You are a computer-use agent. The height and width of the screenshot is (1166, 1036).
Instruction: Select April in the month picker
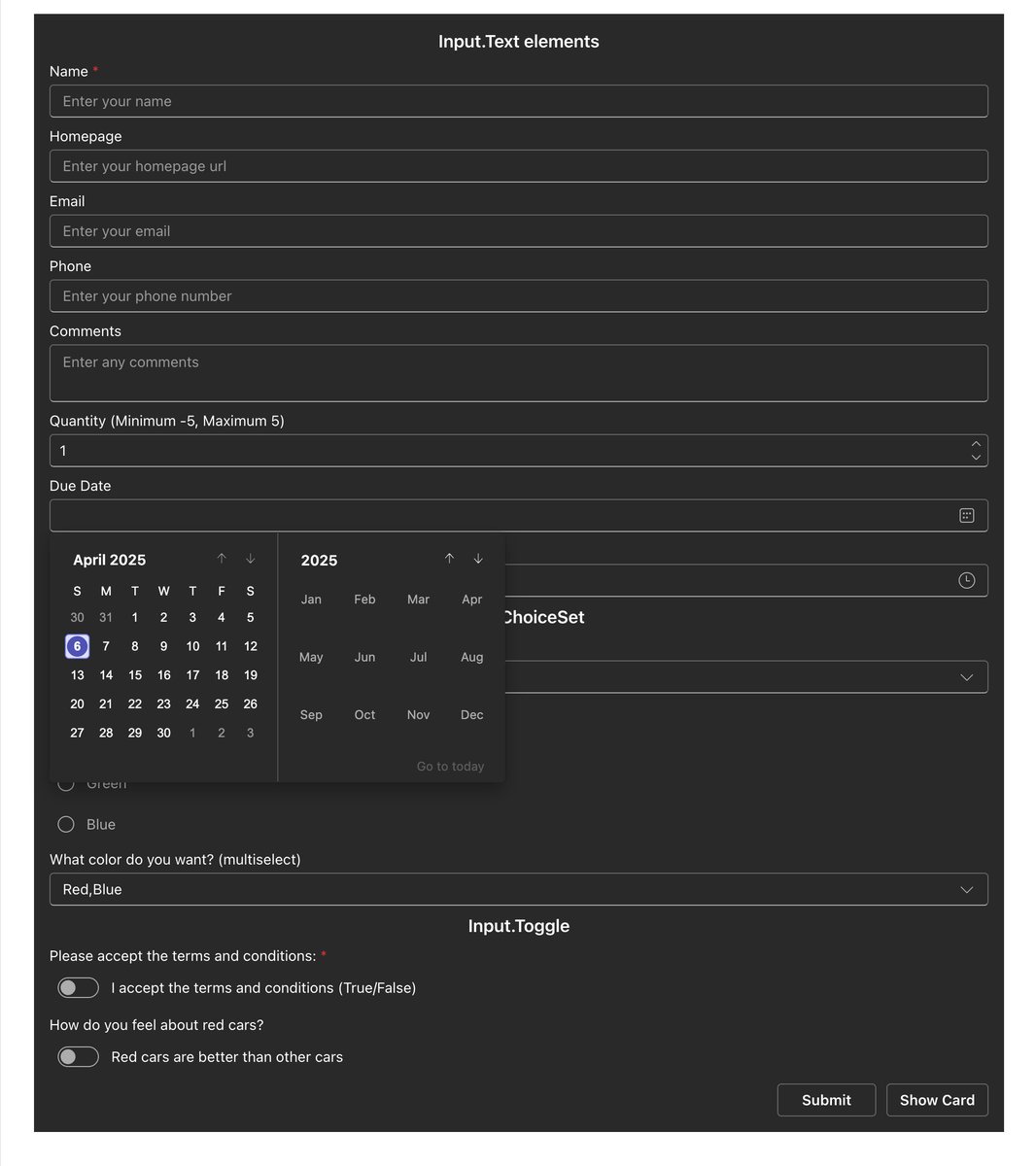coord(471,600)
